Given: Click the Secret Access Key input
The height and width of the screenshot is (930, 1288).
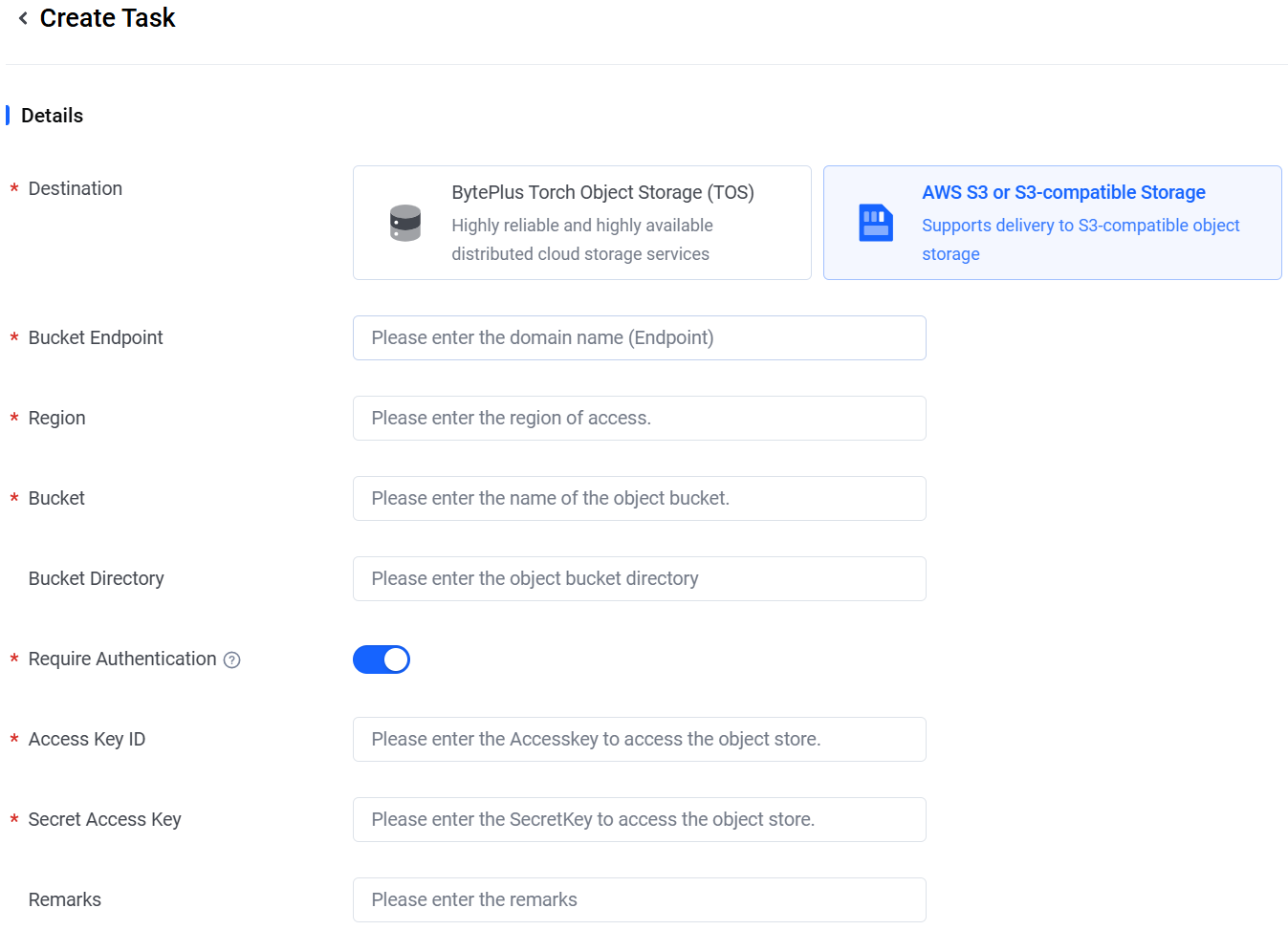Looking at the screenshot, I should pos(639,819).
